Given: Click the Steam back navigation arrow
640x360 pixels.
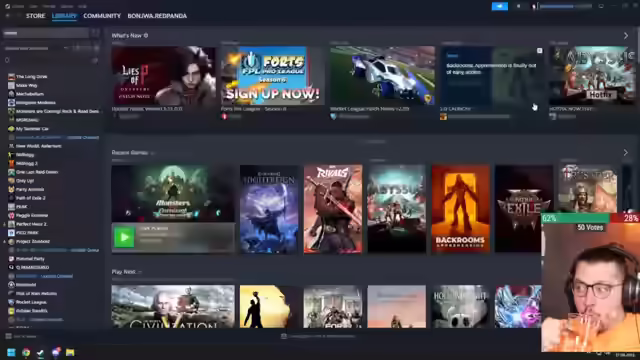Looking at the screenshot, I should (8, 16).
